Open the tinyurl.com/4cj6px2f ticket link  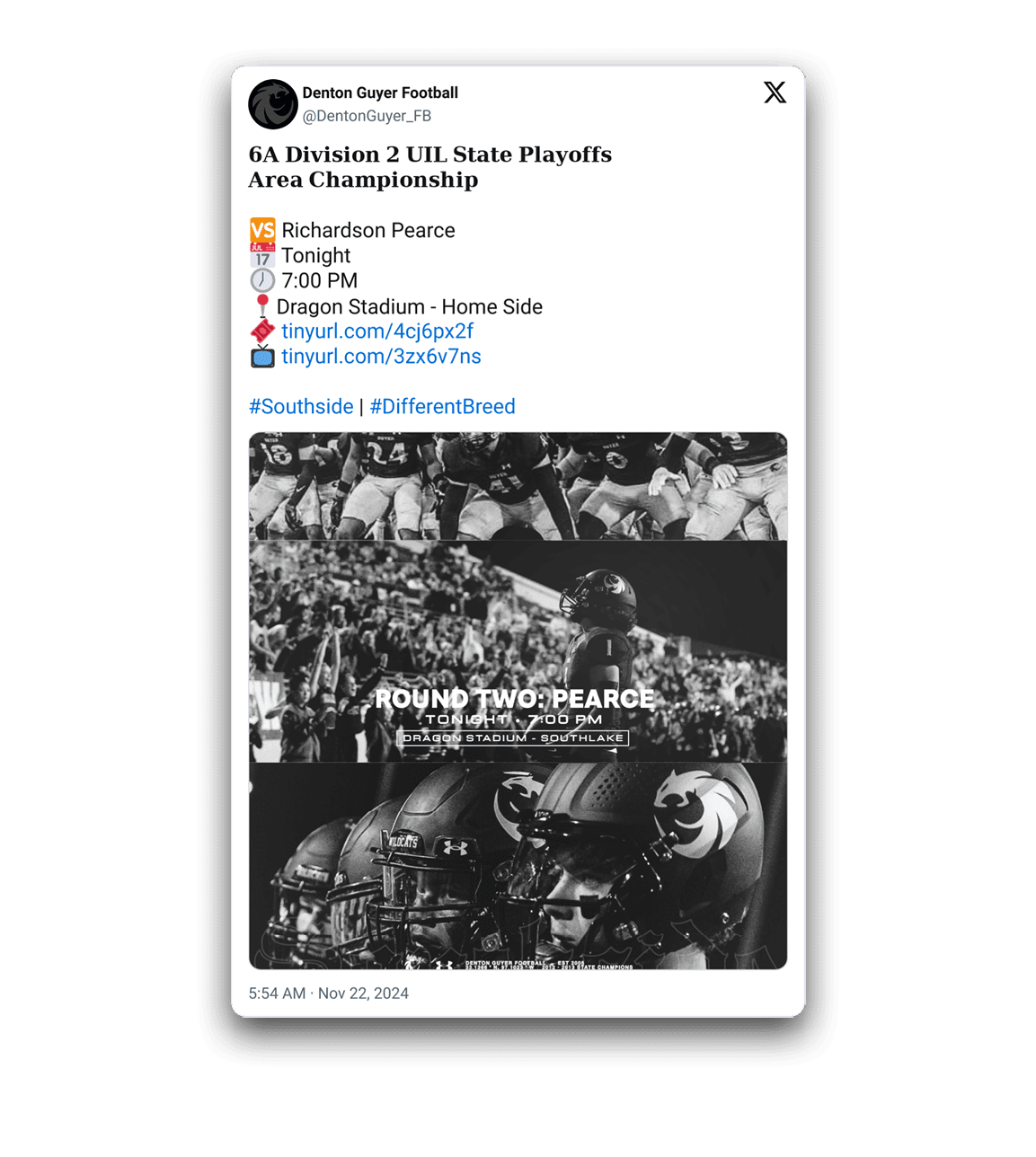coord(377,331)
